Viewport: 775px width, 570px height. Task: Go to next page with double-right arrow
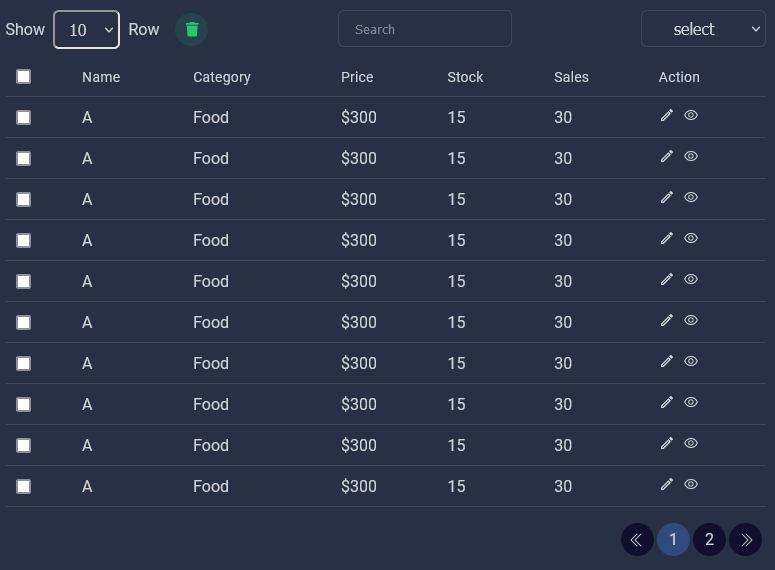coord(745,539)
